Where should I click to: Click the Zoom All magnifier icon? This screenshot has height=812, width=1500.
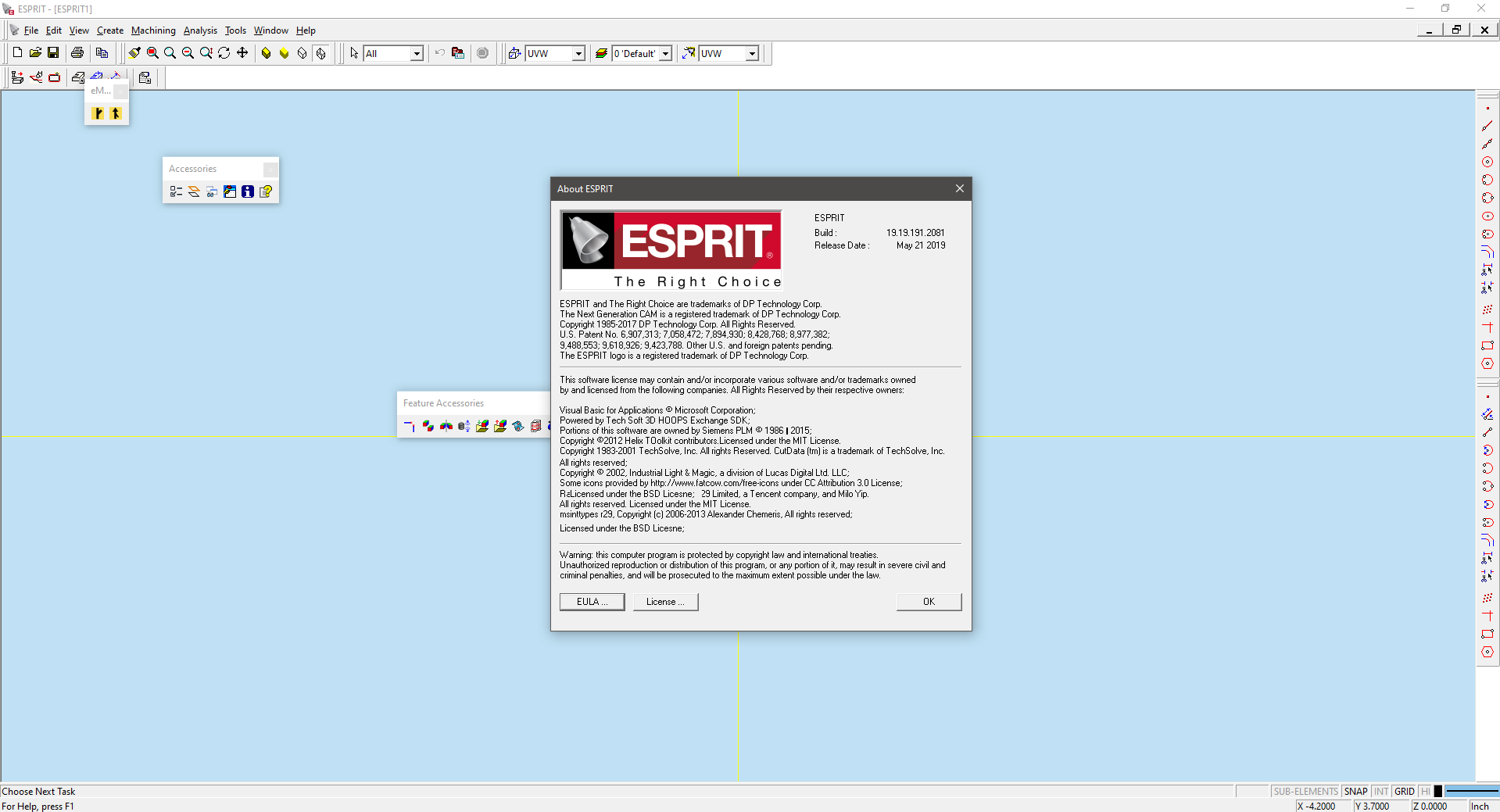tap(170, 53)
